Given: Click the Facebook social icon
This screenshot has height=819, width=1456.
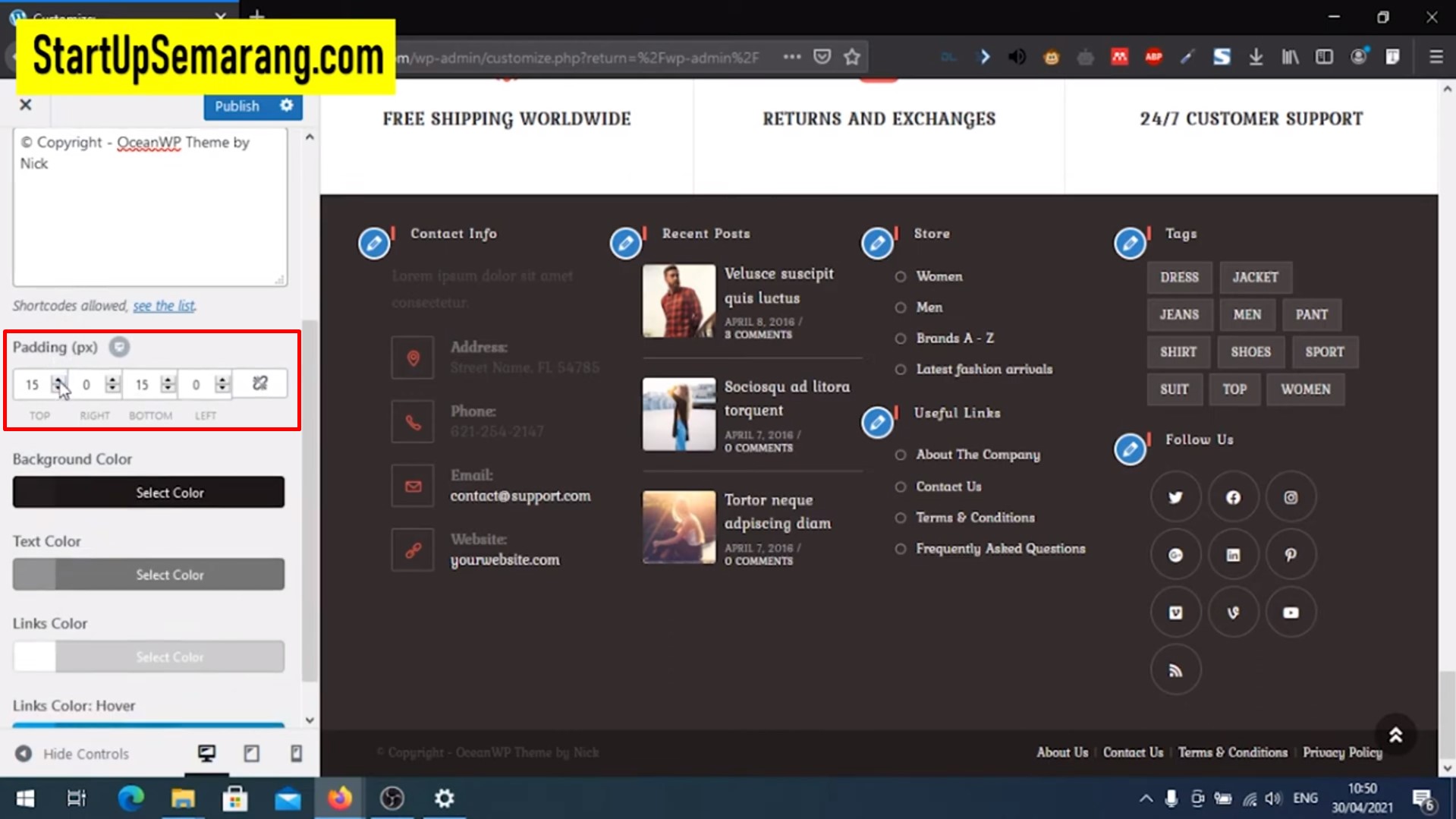Looking at the screenshot, I should pos(1233,498).
